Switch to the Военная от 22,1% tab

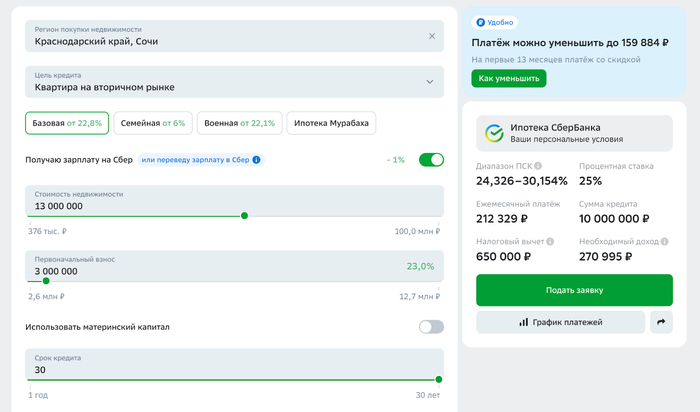[x=238, y=123]
